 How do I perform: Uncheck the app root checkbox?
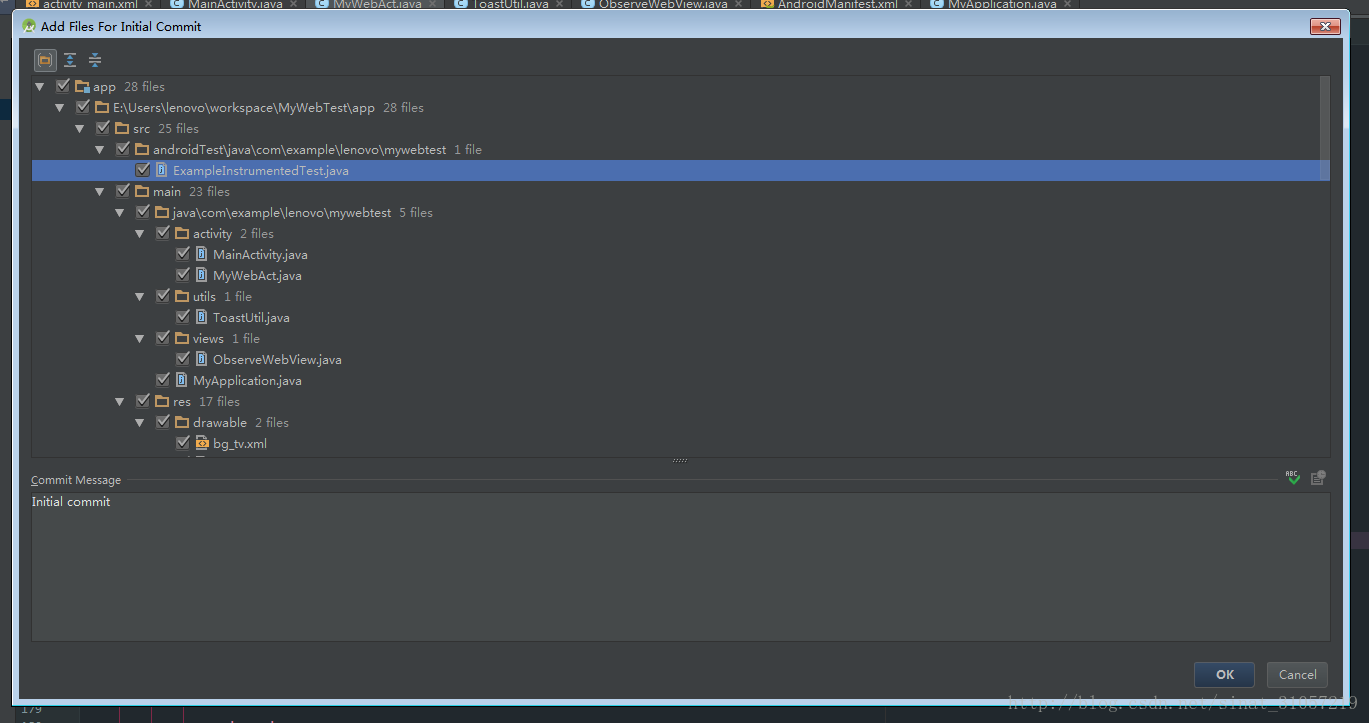pos(63,87)
